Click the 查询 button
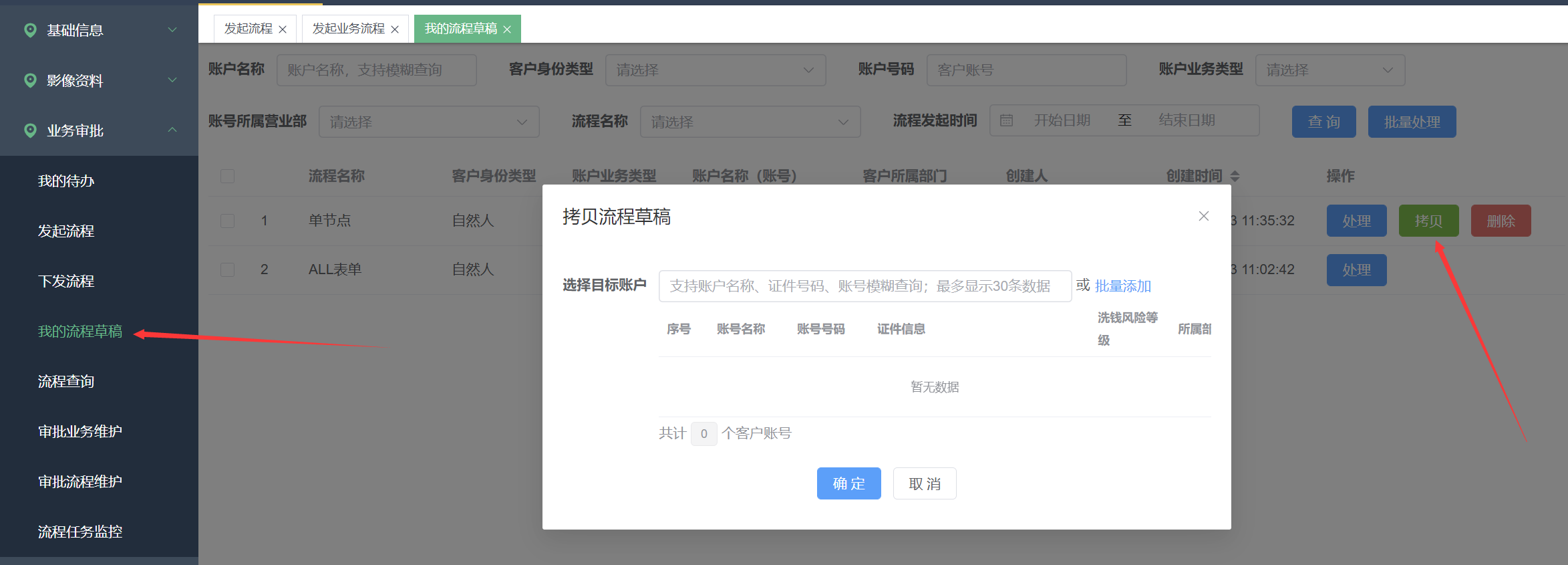The width and height of the screenshot is (1568, 565). 1323,122
